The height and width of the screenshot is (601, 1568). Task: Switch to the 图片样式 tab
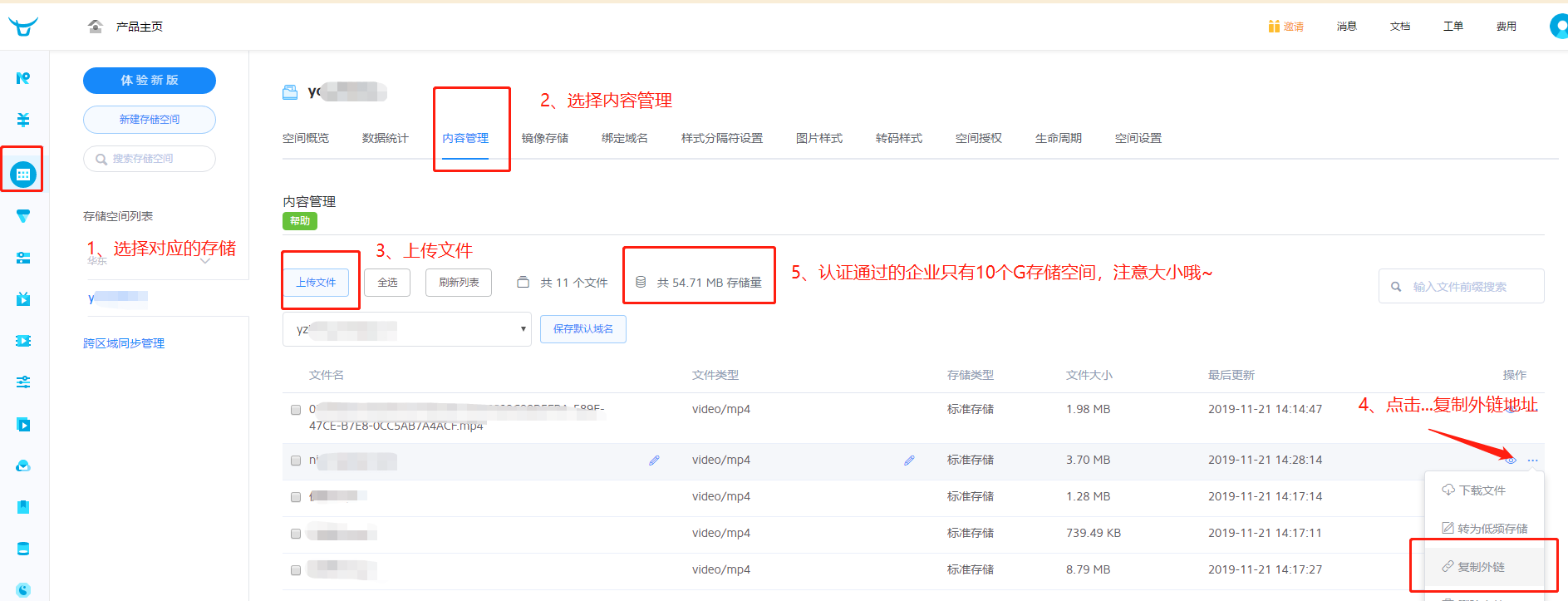(819, 138)
